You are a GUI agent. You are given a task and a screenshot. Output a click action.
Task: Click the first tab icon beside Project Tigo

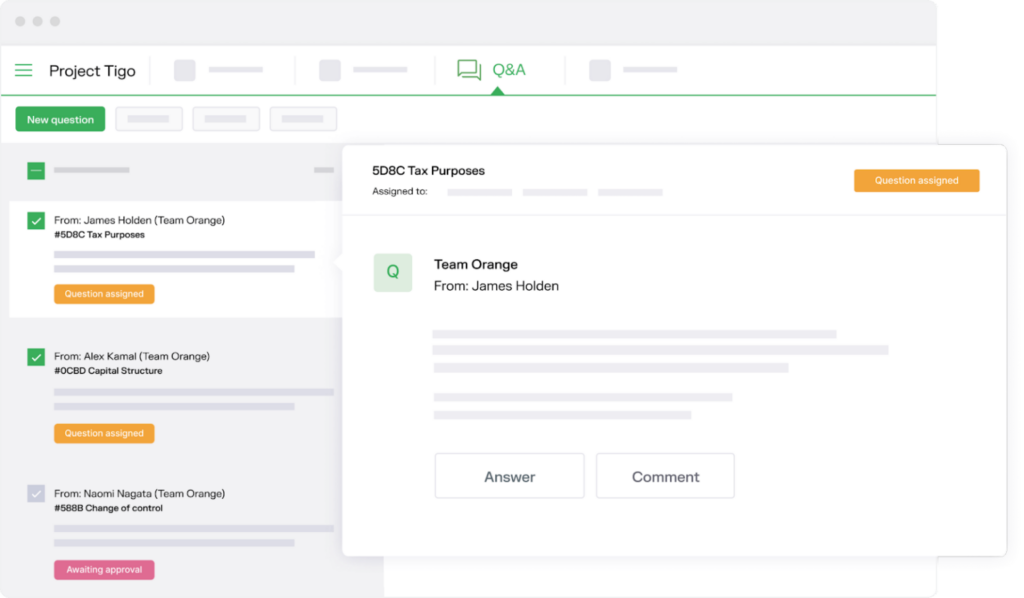pyautogui.click(x=184, y=70)
